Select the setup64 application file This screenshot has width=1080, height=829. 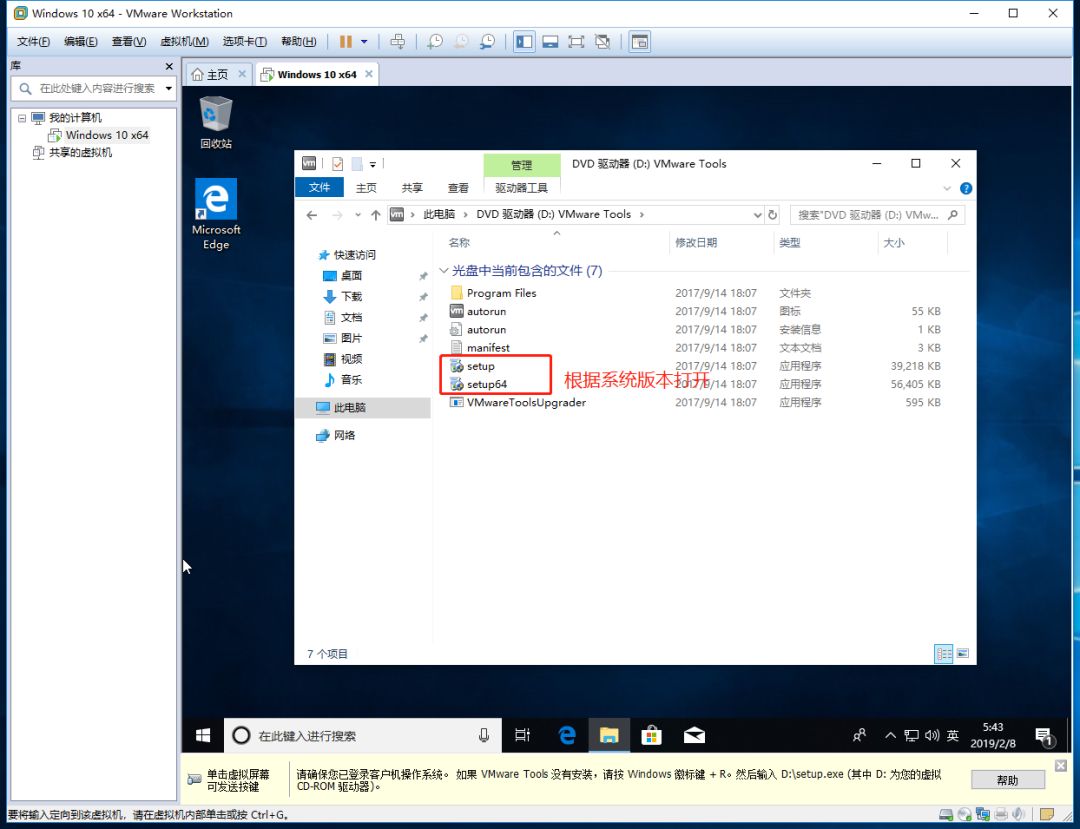486,384
